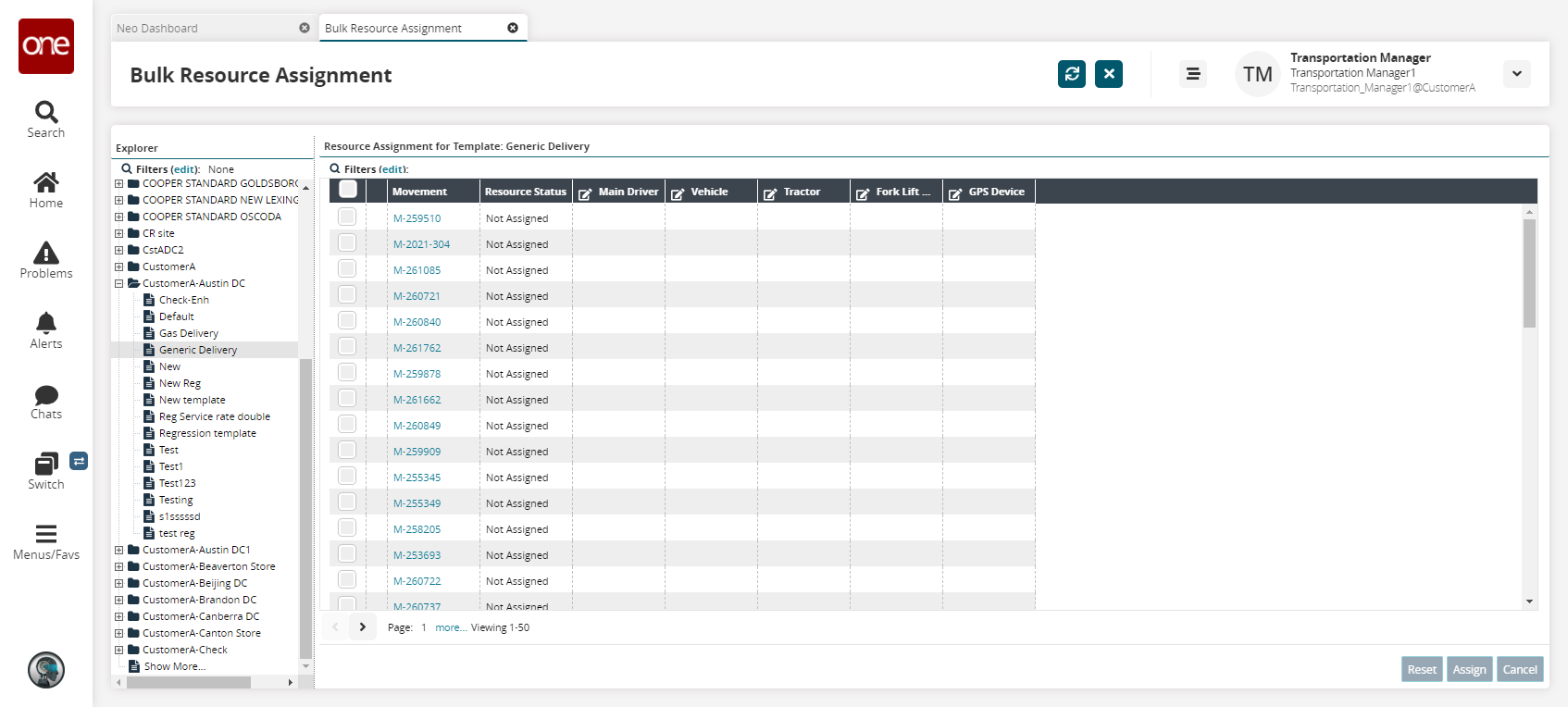Open the Chats bubble icon
Image resolution: width=1568 pixels, height=707 pixels.
click(46, 395)
